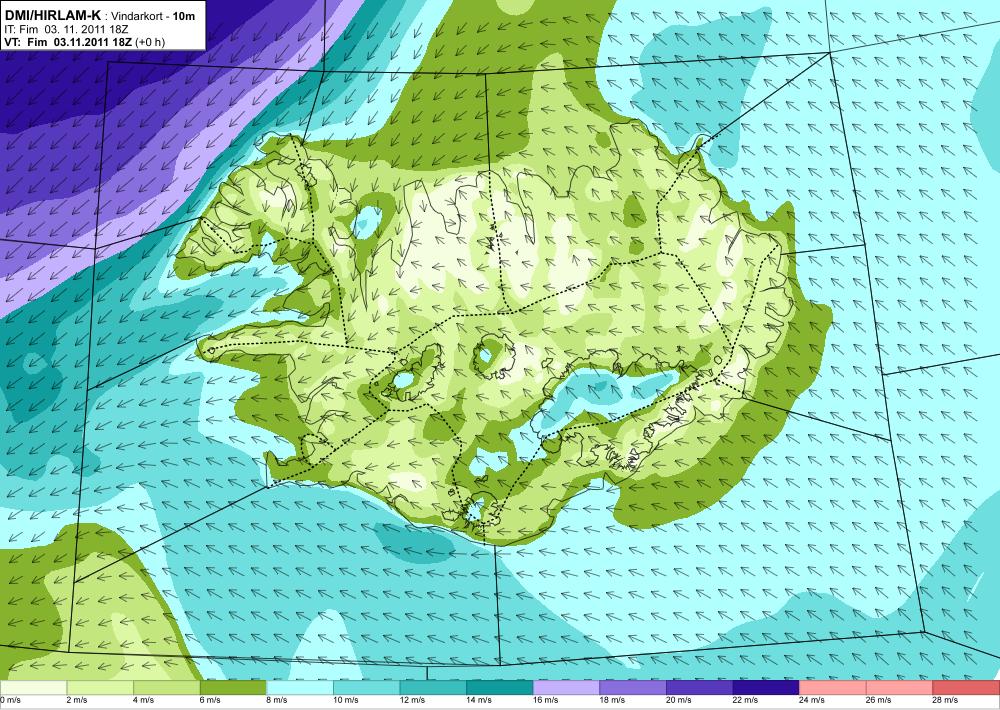The height and width of the screenshot is (710, 1000).
Task: Click the 'VT: Fim 03.11.2011 18Z (+0 h)' line
Action: click(84, 42)
